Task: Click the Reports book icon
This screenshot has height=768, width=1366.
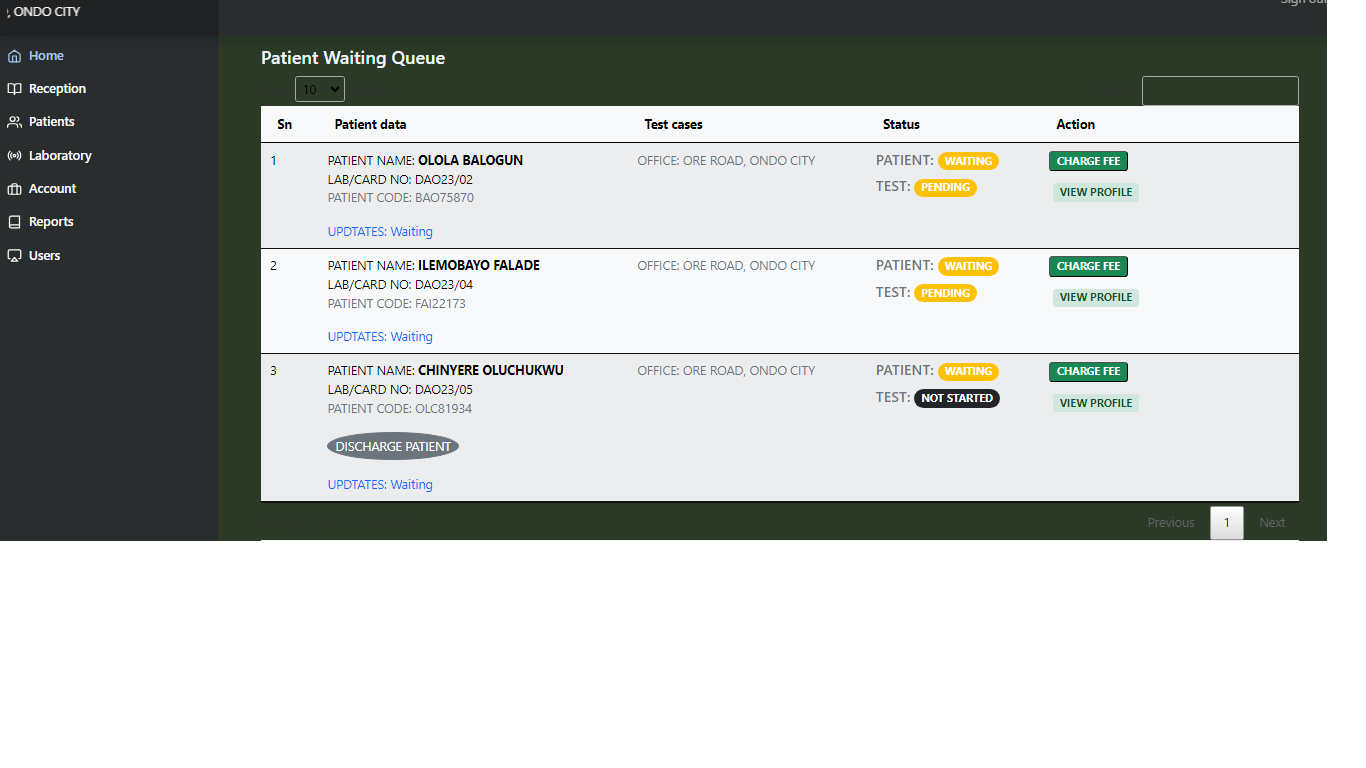Action: click(14, 222)
